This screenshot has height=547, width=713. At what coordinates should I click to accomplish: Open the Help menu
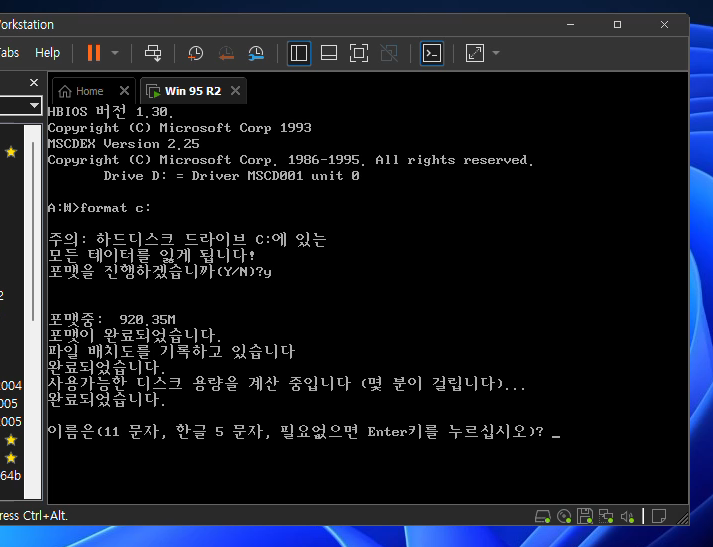click(47, 53)
